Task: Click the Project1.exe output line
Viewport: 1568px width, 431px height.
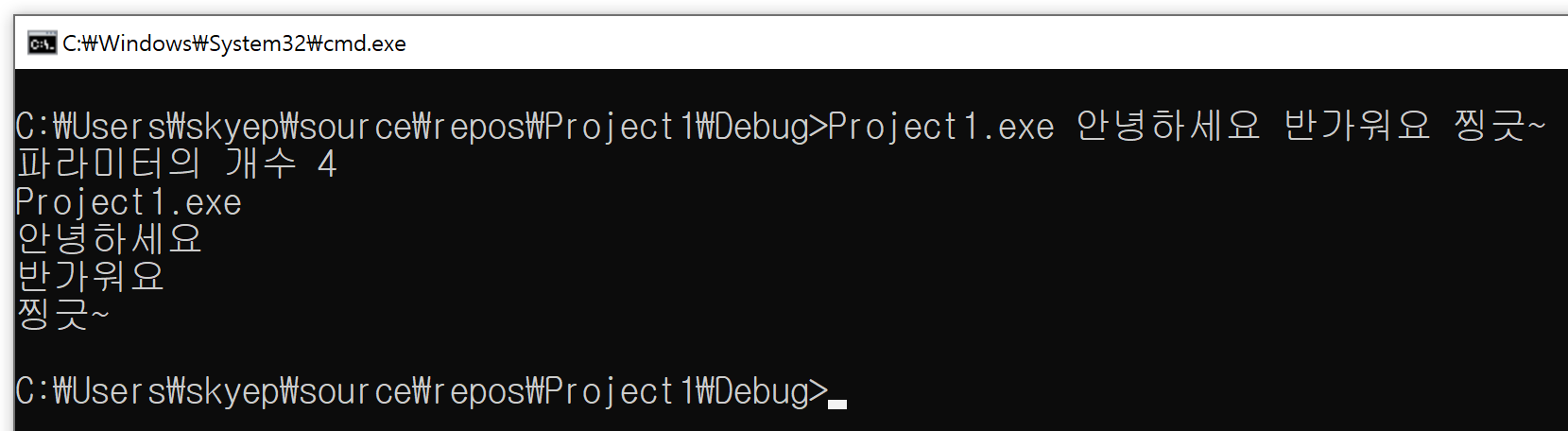Action: (x=129, y=202)
